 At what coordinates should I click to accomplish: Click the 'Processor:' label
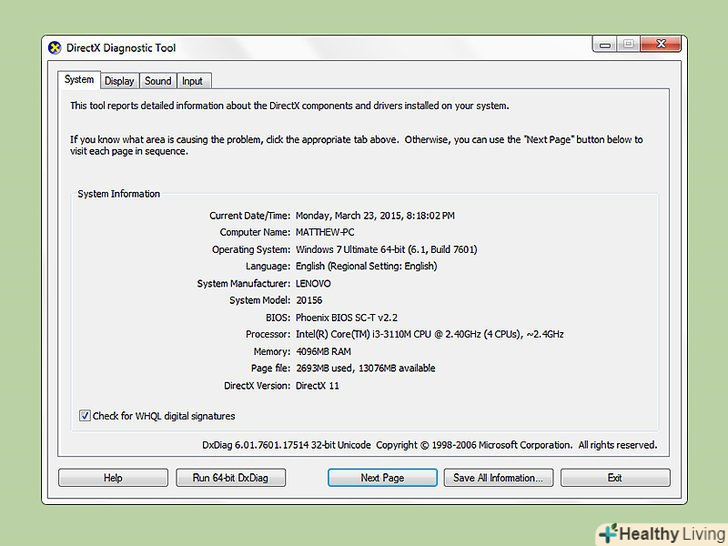pyautogui.click(x=268, y=334)
